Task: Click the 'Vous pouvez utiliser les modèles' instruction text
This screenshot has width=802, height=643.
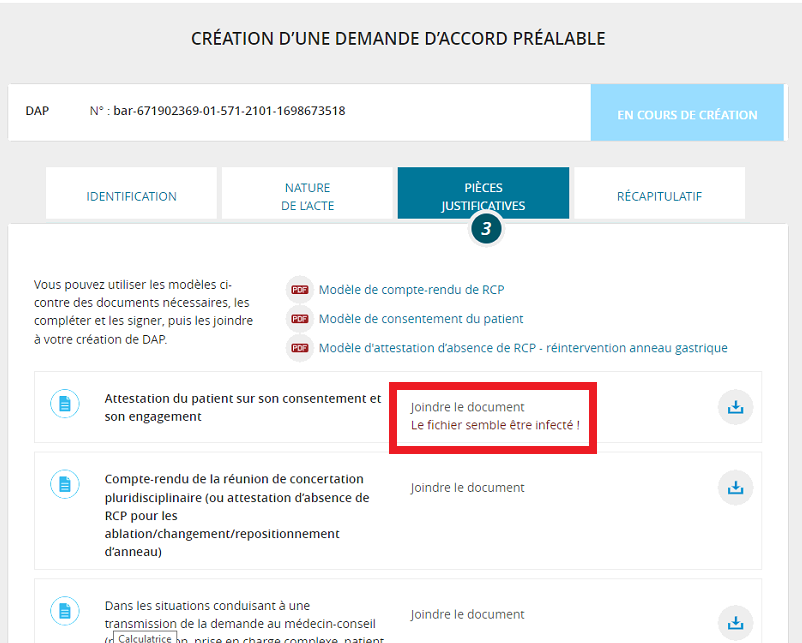Action: tap(143, 312)
